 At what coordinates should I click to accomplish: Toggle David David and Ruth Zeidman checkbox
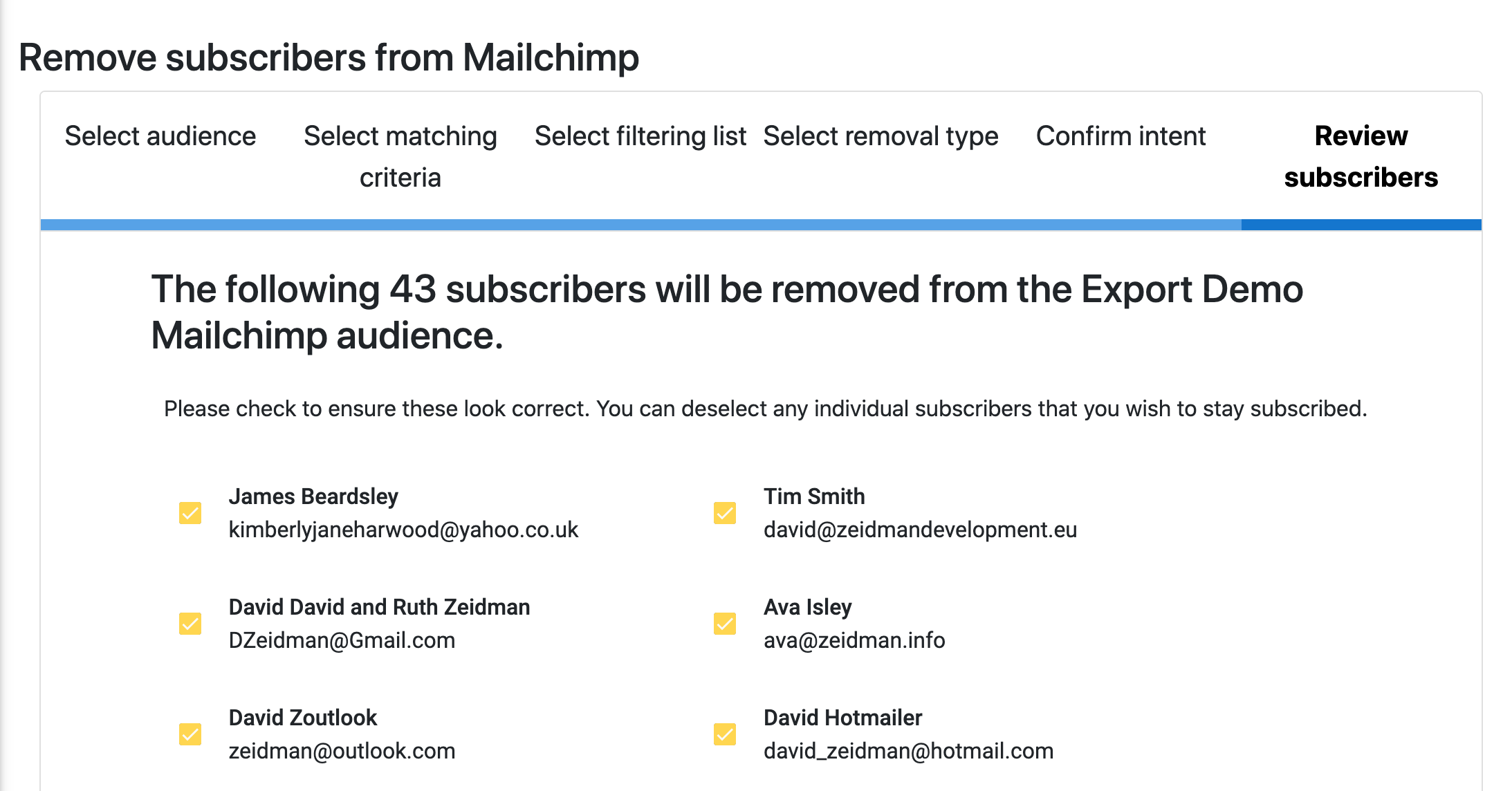click(190, 624)
